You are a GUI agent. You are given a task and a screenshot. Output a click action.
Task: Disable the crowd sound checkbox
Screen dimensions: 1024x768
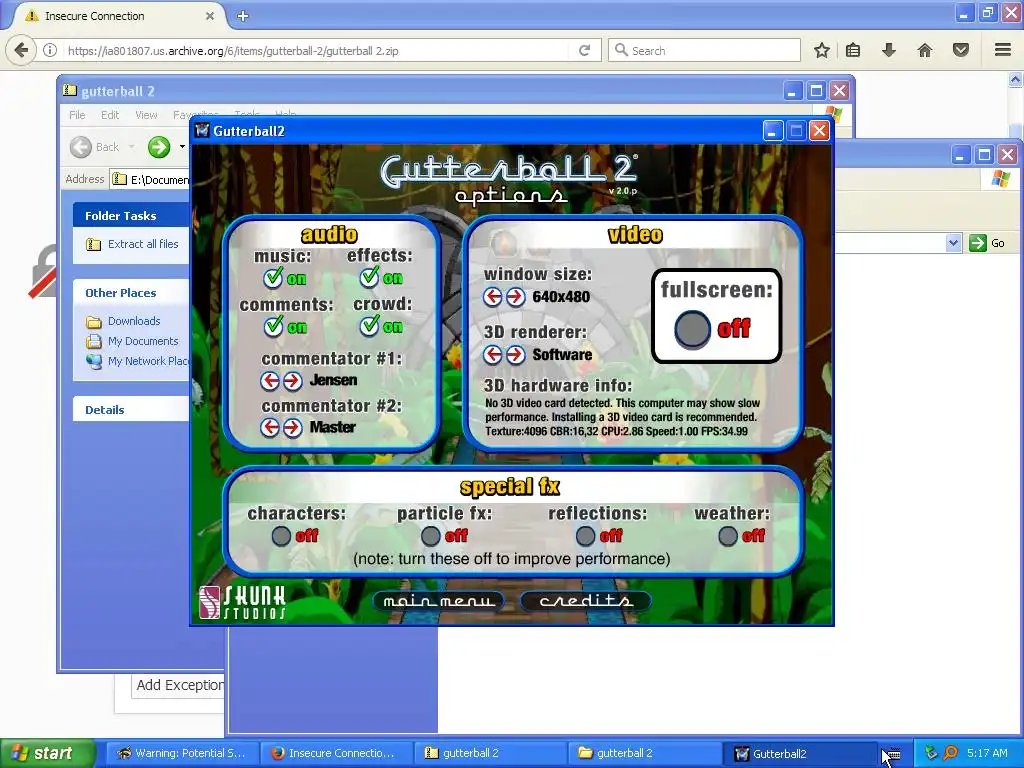click(370, 326)
